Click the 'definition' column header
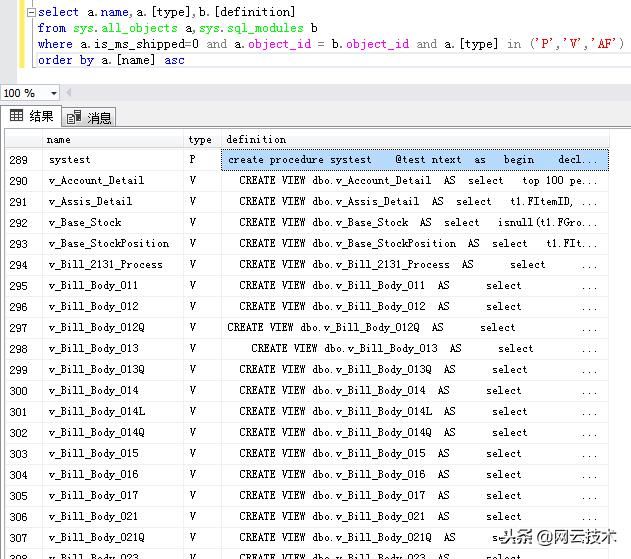This screenshot has width=631, height=559. (x=256, y=140)
